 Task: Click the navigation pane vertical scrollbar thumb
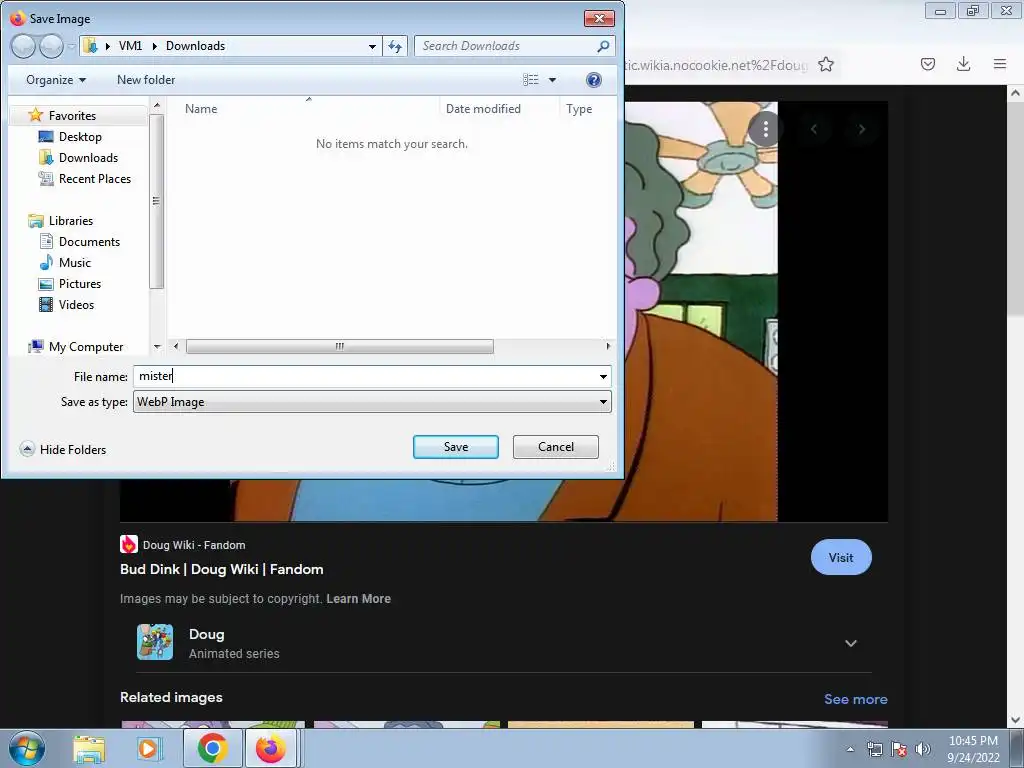click(156, 201)
